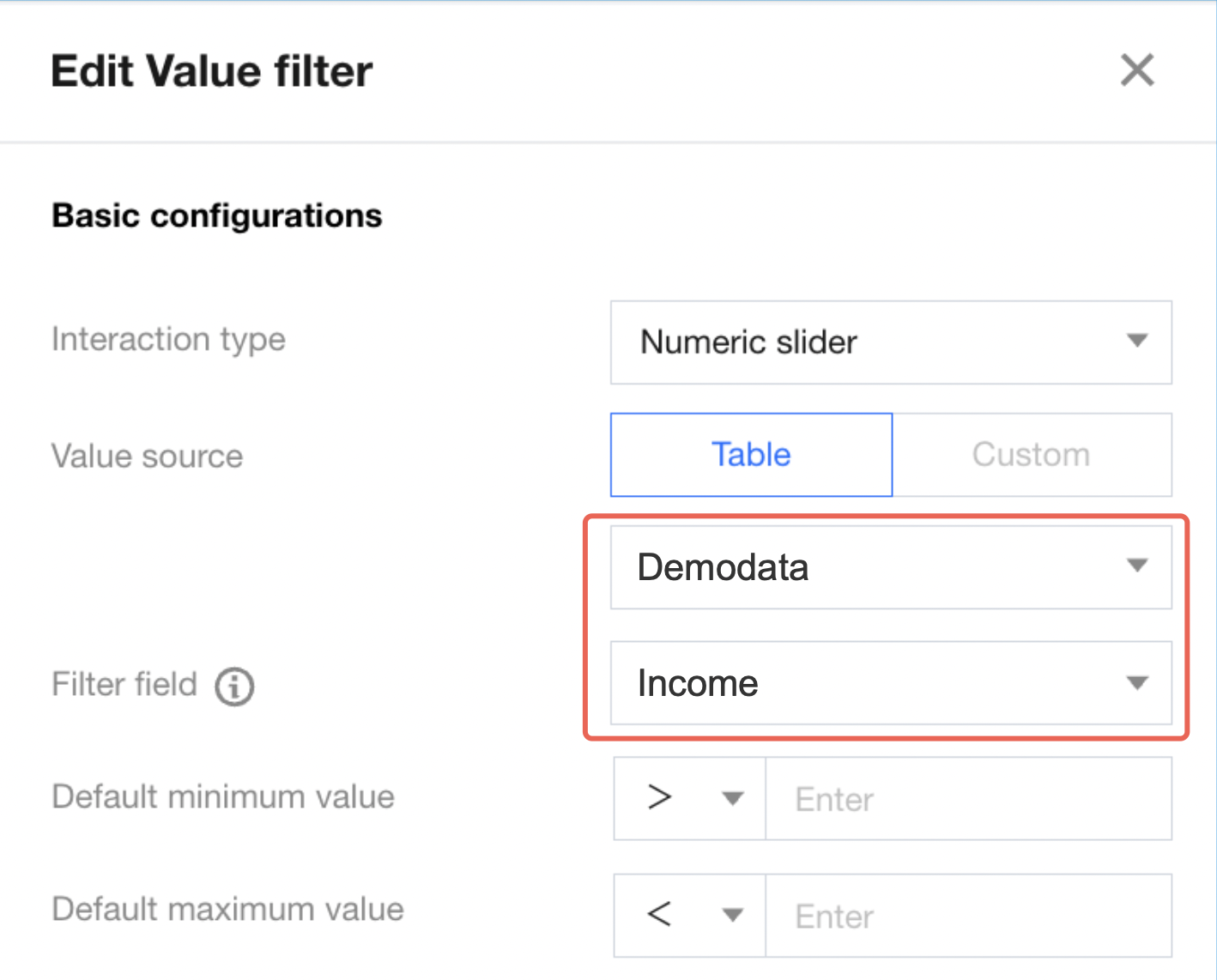The height and width of the screenshot is (980, 1217).
Task: Open the Interaction type Numeric slider combo box
Action: [891, 342]
